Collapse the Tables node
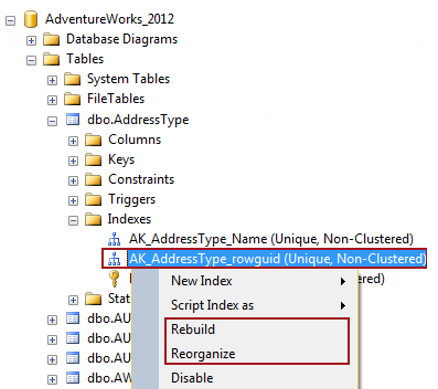Image resolution: width=438 pixels, height=389 pixels. click(31, 61)
